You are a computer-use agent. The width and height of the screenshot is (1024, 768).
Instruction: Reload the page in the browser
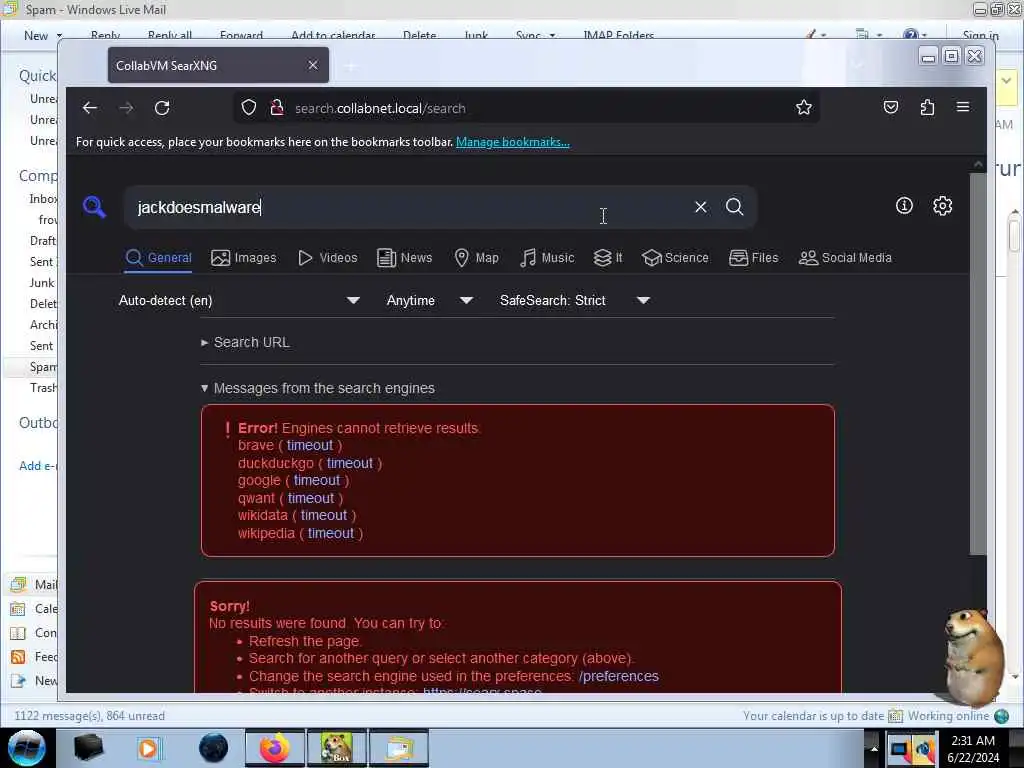tap(162, 108)
